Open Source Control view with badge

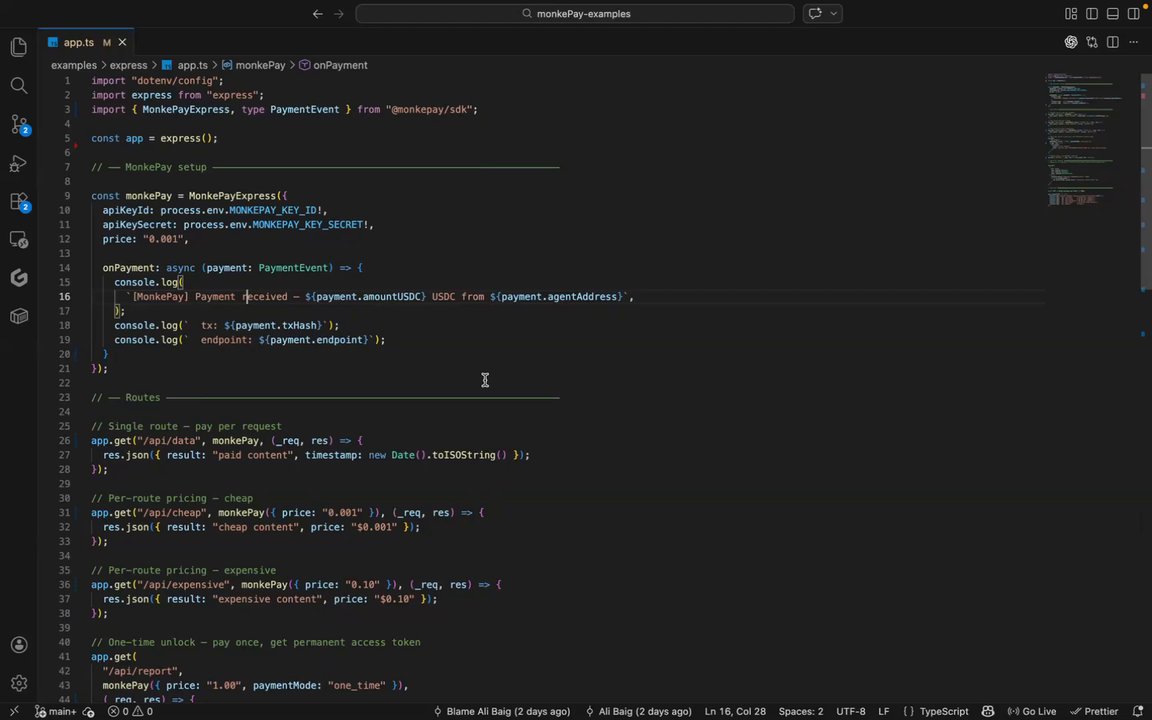(x=19, y=124)
